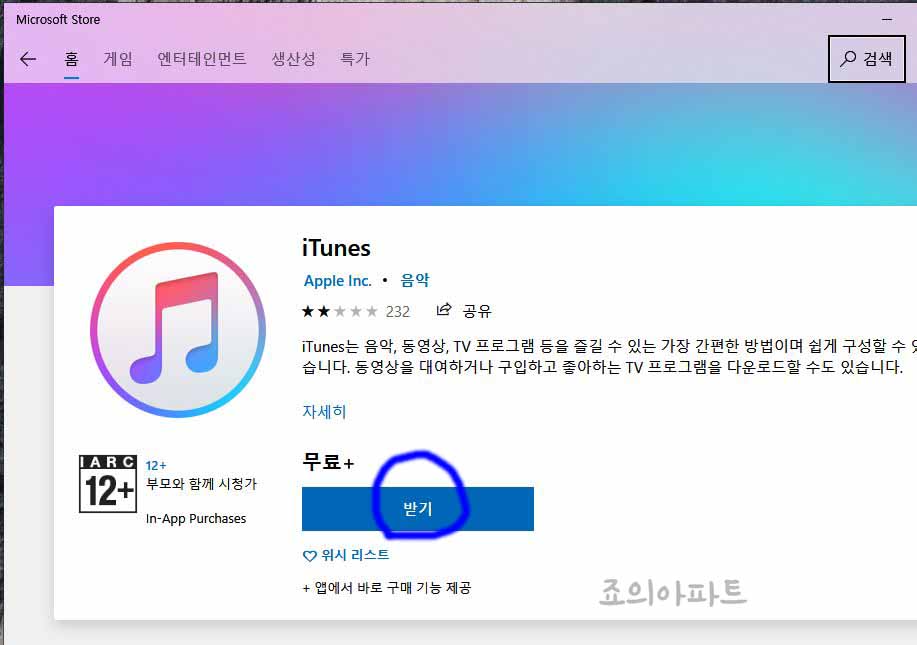Open the 검색 search box

(866, 58)
